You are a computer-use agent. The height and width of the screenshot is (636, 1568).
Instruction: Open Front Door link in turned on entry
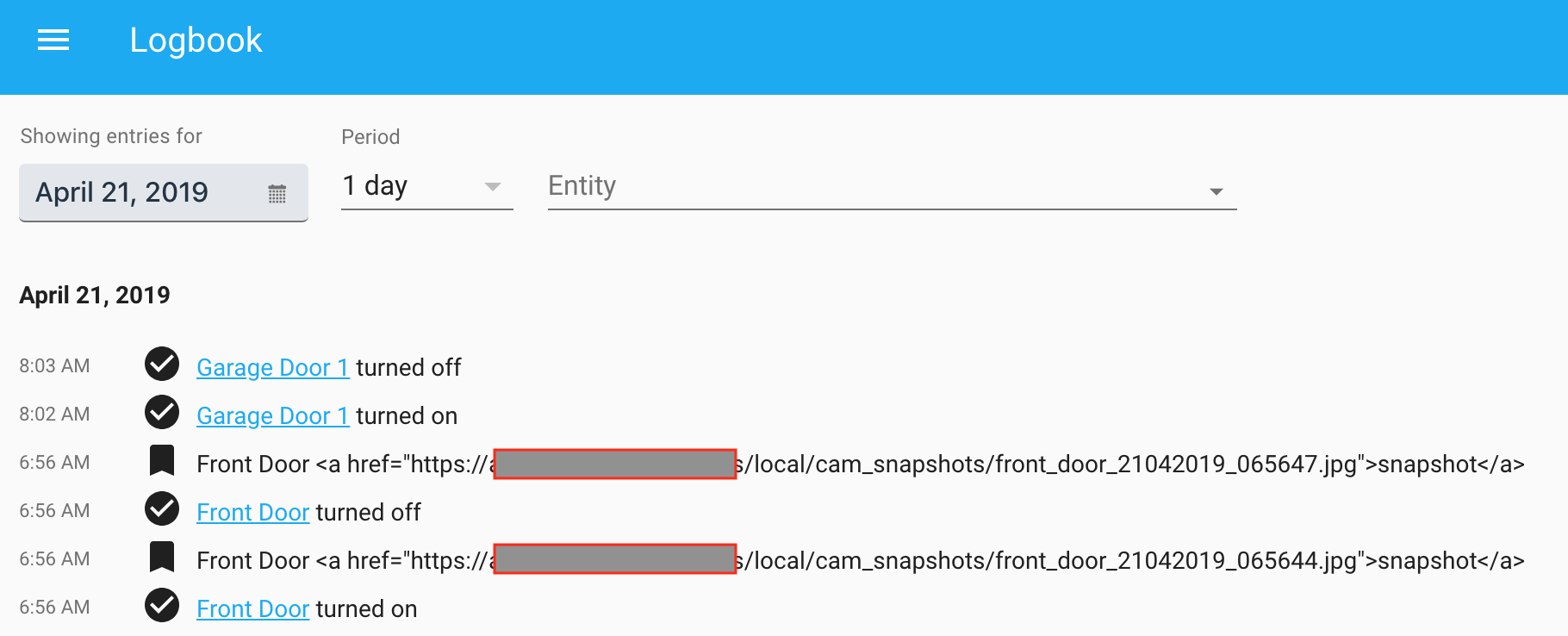252,609
